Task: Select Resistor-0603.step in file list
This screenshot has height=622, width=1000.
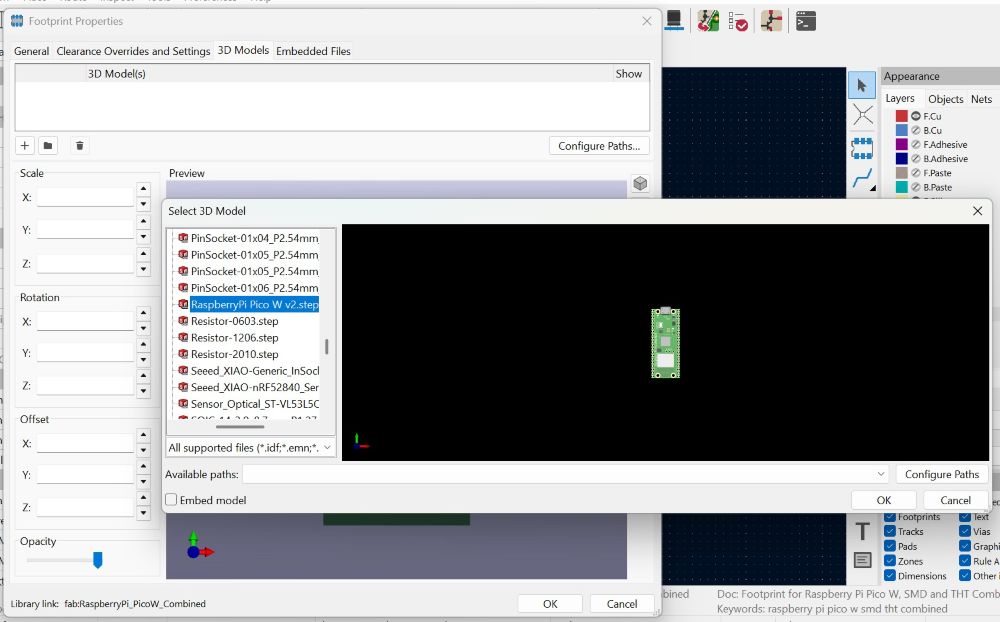Action: 235,321
